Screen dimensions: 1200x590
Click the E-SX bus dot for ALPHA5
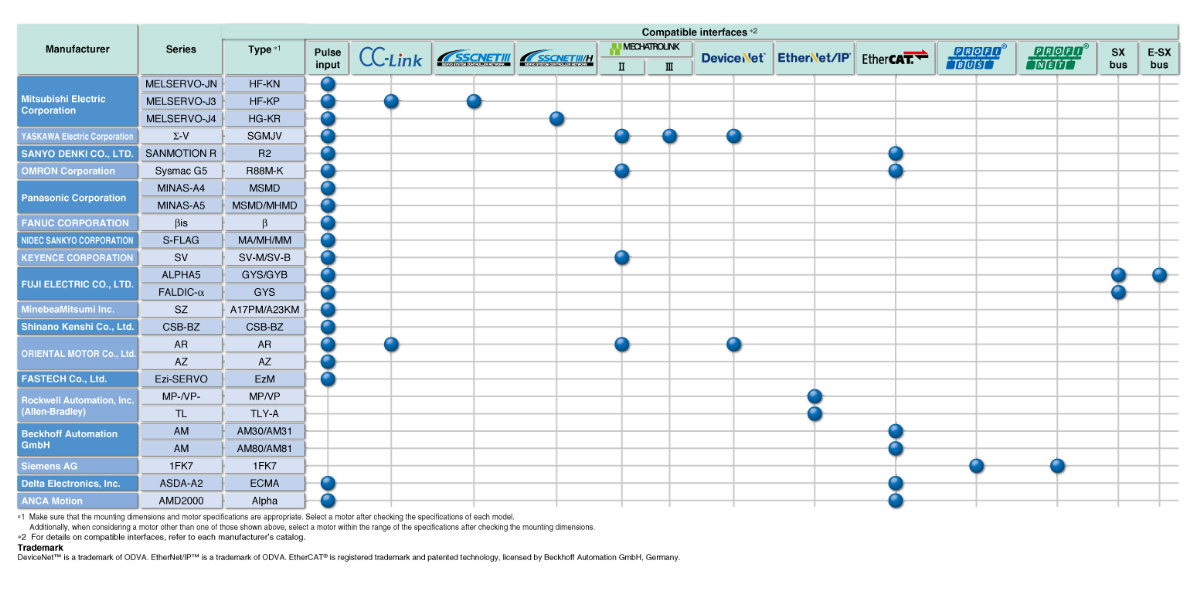1159,275
